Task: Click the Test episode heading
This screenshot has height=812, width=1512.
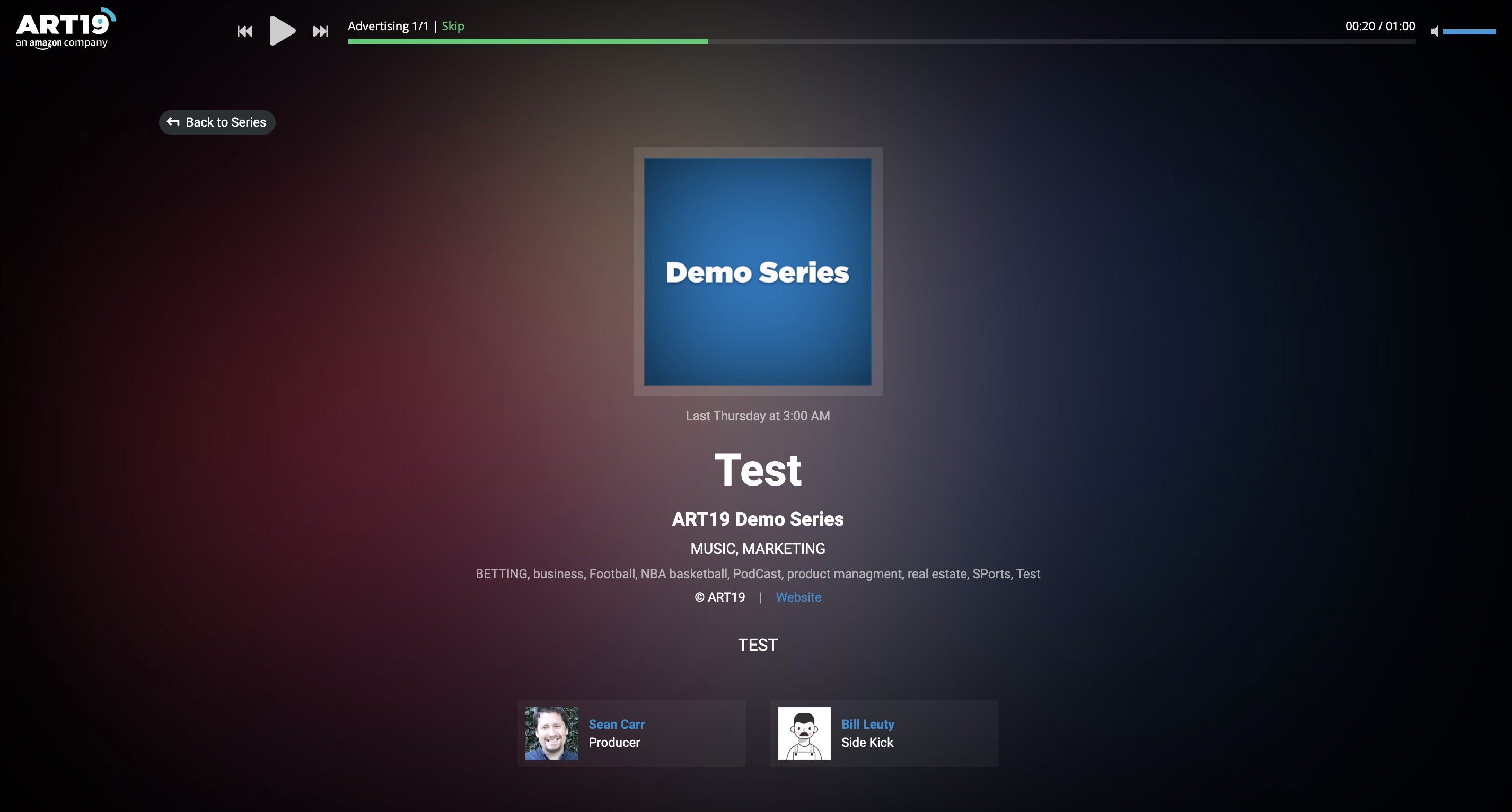Action: point(757,470)
